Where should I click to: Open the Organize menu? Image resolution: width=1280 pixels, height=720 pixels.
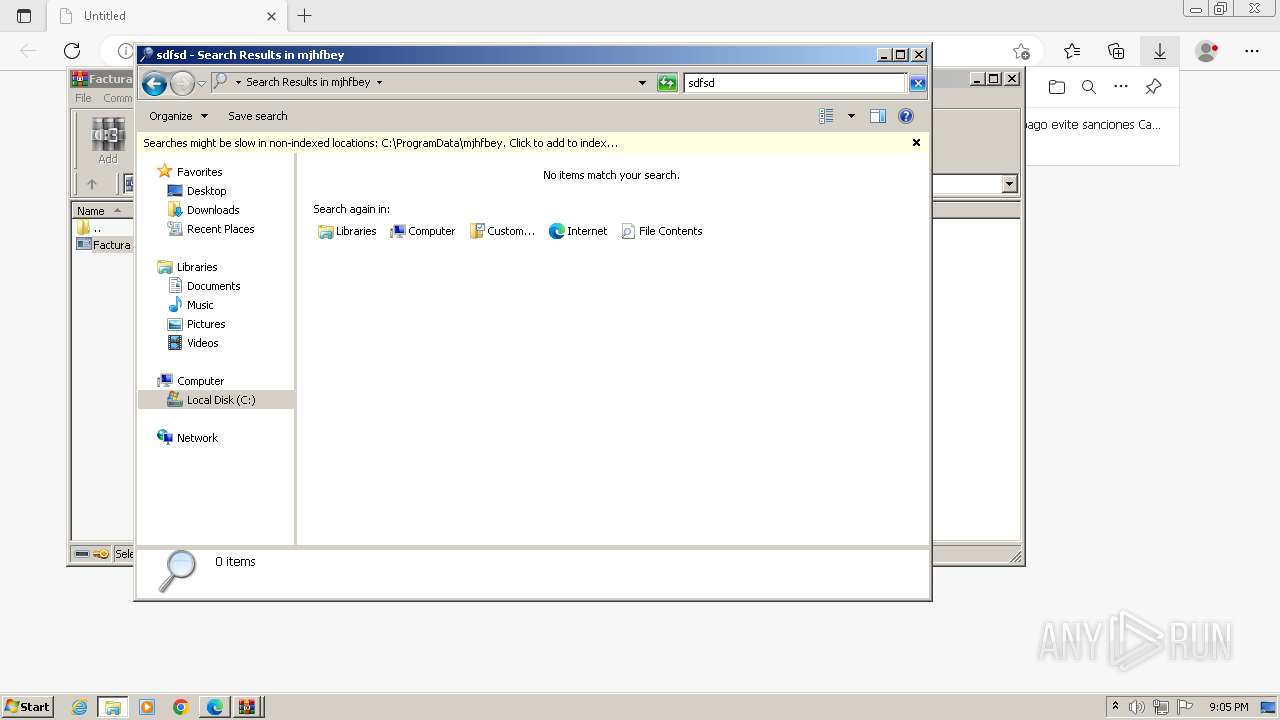point(178,116)
